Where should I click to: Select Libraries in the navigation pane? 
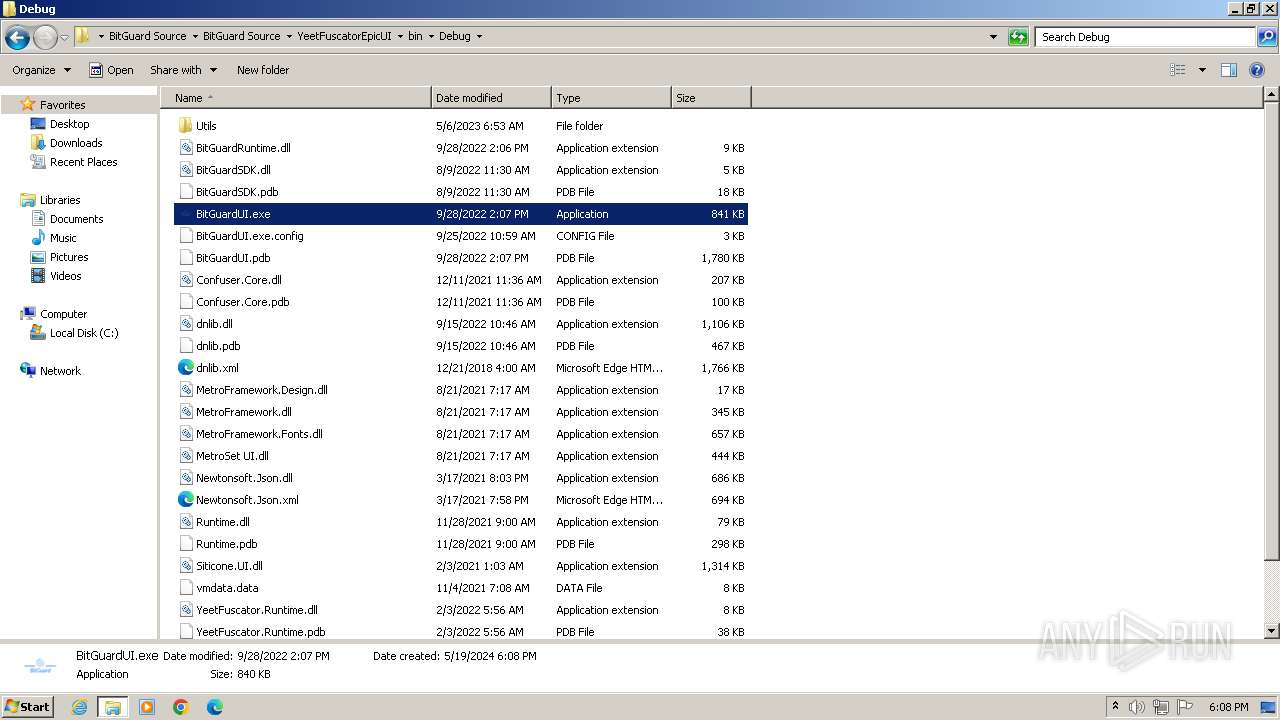[x=60, y=200]
